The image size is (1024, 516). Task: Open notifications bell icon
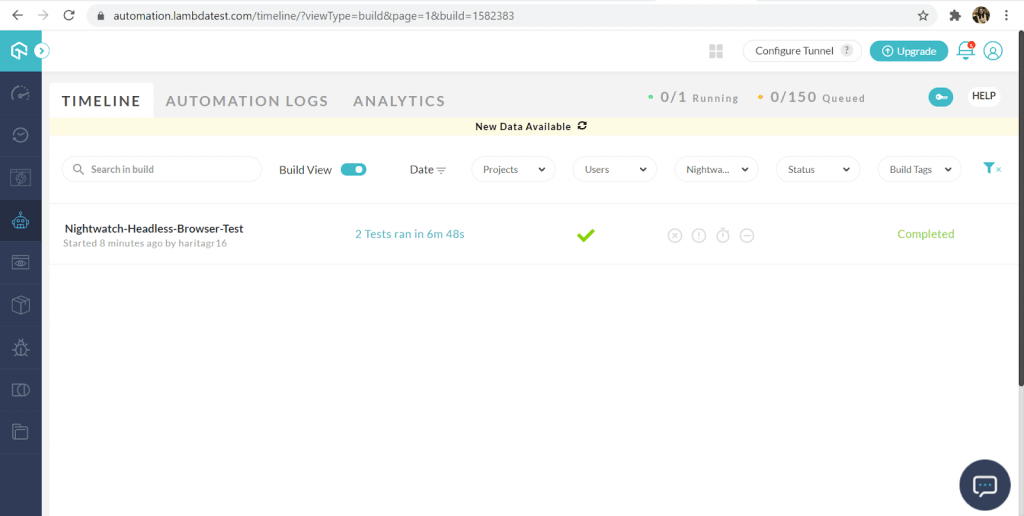pyautogui.click(x=965, y=50)
